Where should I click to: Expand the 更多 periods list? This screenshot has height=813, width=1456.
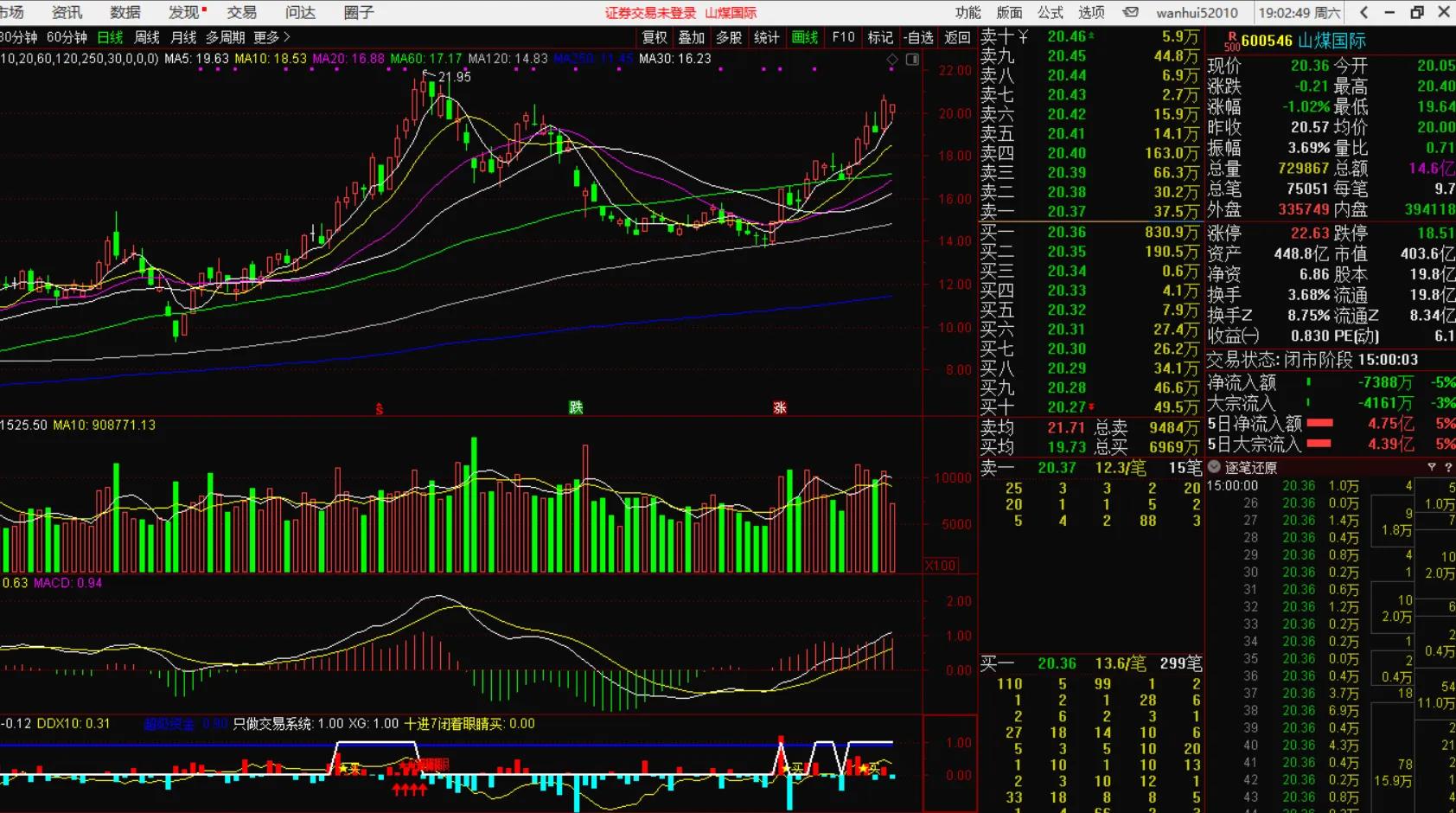pos(271,37)
